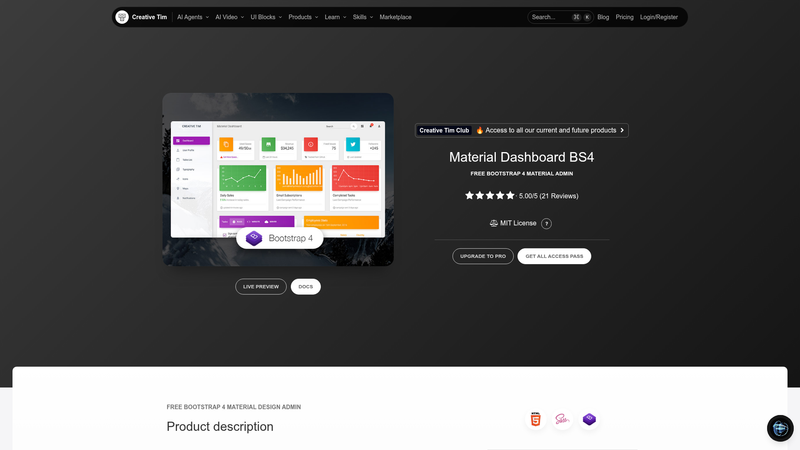Screen dimensions: 800x450
Task: Expand the Learn dropdown
Action: coord(335,17)
